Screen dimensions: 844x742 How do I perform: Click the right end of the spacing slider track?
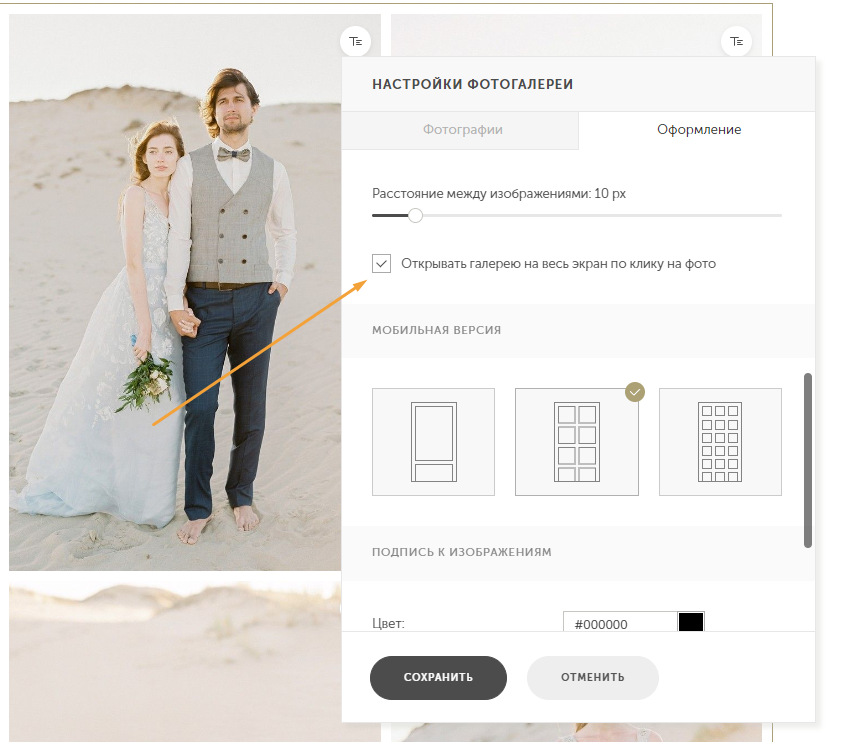(x=778, y=215)
